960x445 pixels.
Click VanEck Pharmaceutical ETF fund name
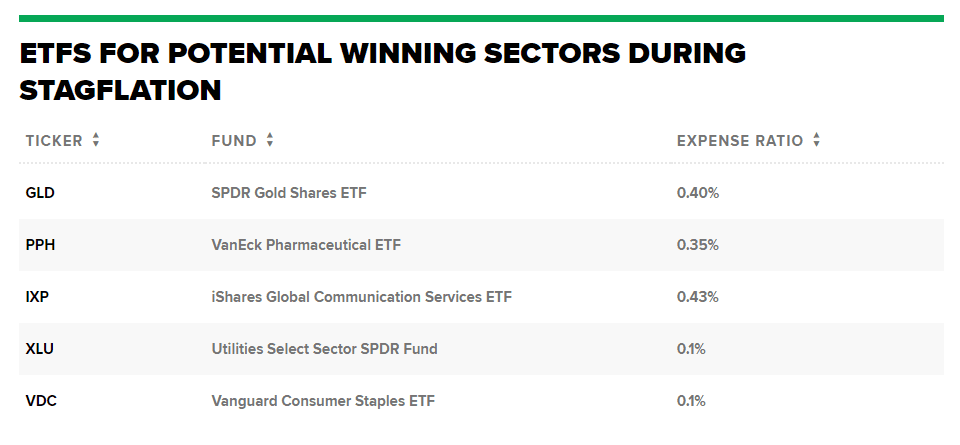(x=306, y=245)
